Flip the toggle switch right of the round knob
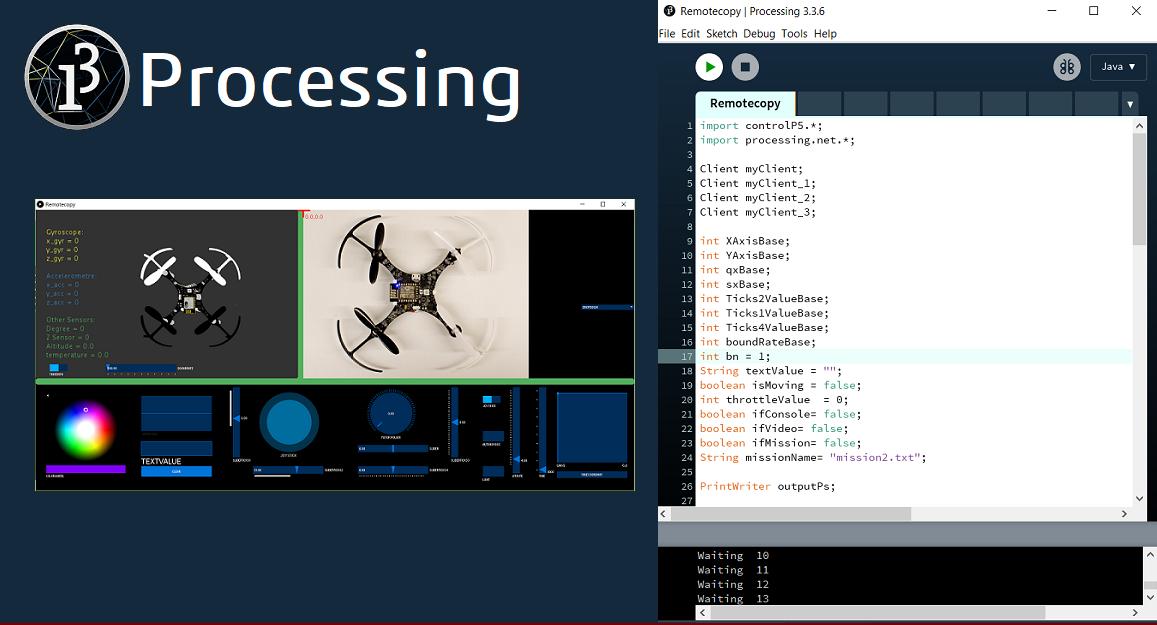1157x625 pixels. click(491, 399)
